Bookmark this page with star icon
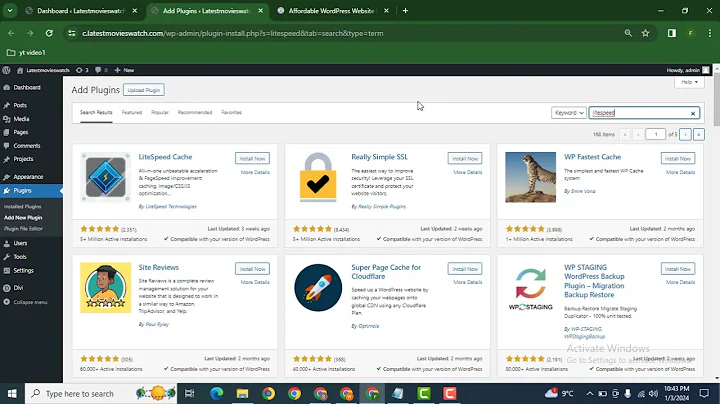Viewport: 720px width, 404px height. coord(645,33)
